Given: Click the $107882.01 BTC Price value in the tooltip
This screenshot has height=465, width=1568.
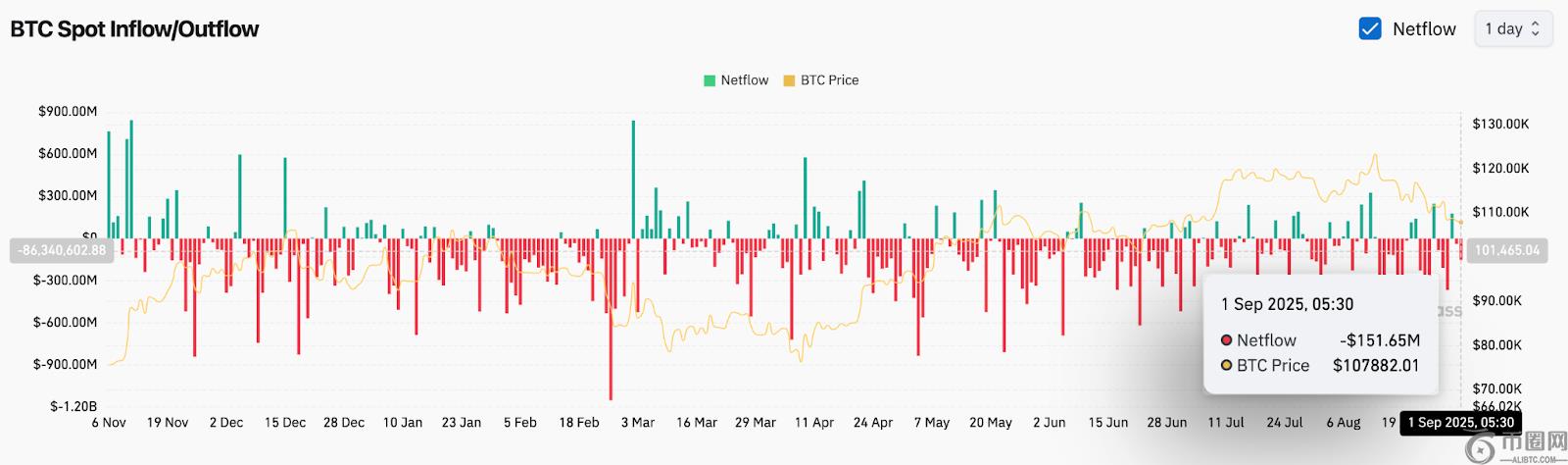Looking at the screenshot, I should [x=1375, y=366].
